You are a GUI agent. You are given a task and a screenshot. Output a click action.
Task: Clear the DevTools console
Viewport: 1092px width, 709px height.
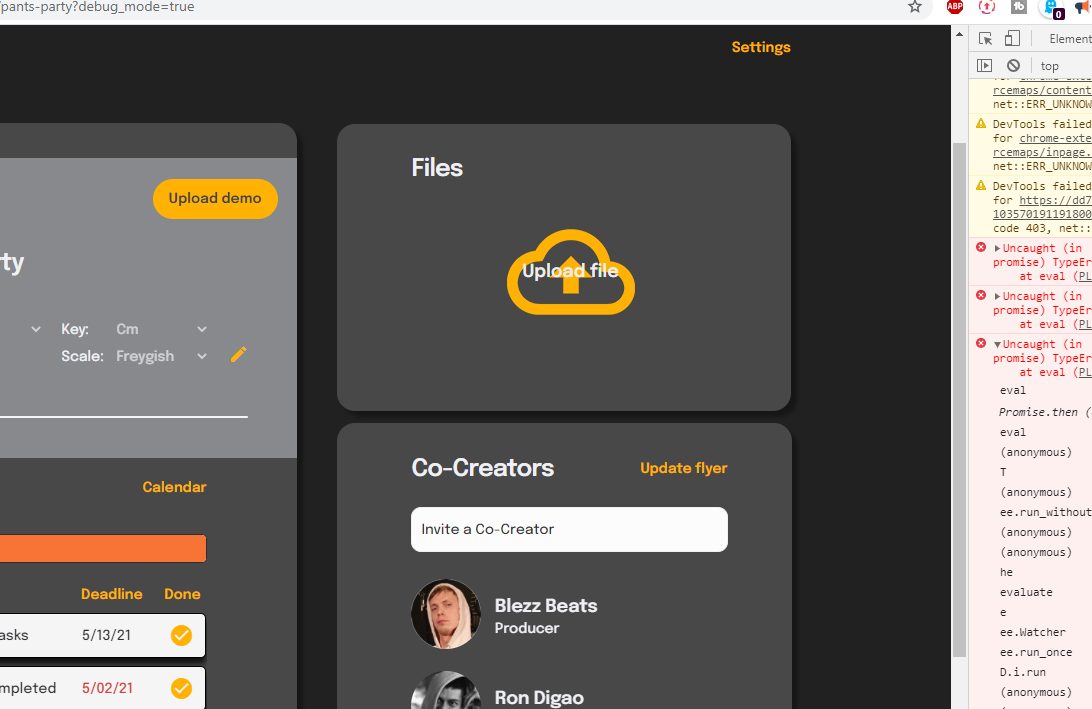pos(1013,65)
